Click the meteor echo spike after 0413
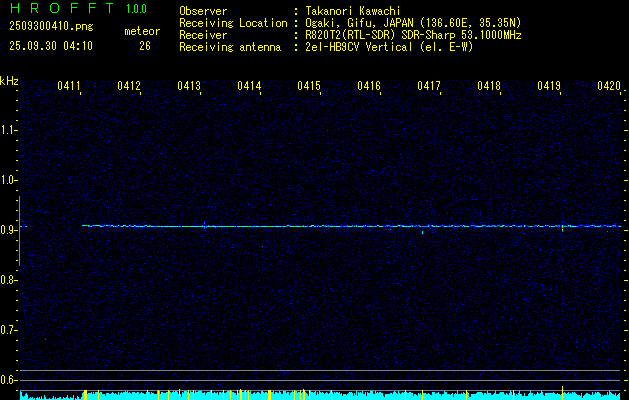629x400 pixels. tap(205, 226)
